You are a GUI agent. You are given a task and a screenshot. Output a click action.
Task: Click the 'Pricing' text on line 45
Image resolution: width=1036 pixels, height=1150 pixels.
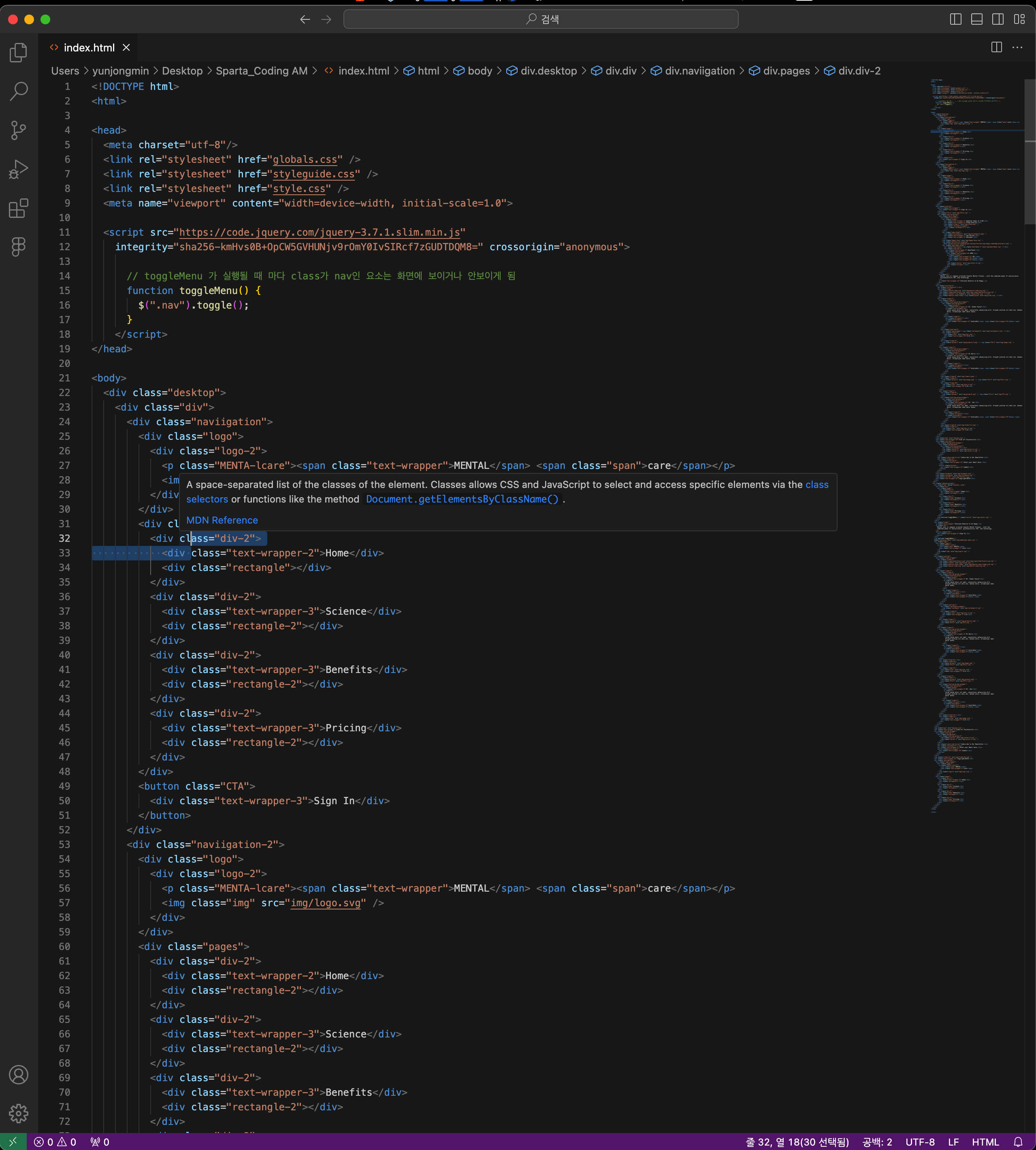pos(345,728)
